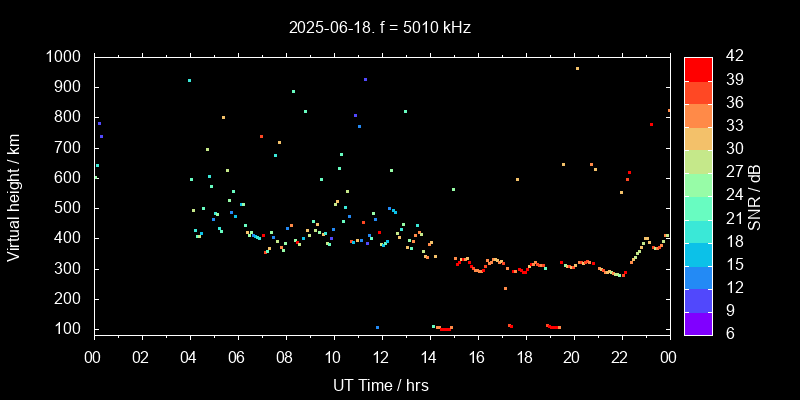Click the 1000 tick label on height axis

tap(64, 57)
